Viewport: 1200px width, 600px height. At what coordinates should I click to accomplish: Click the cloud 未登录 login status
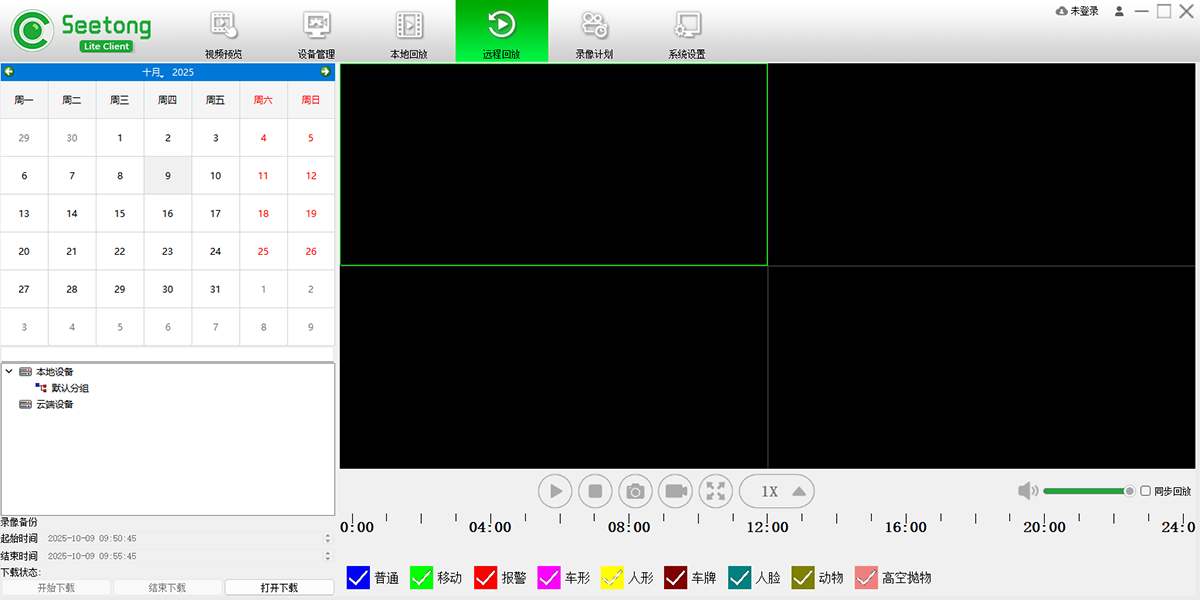[1077, 11]
